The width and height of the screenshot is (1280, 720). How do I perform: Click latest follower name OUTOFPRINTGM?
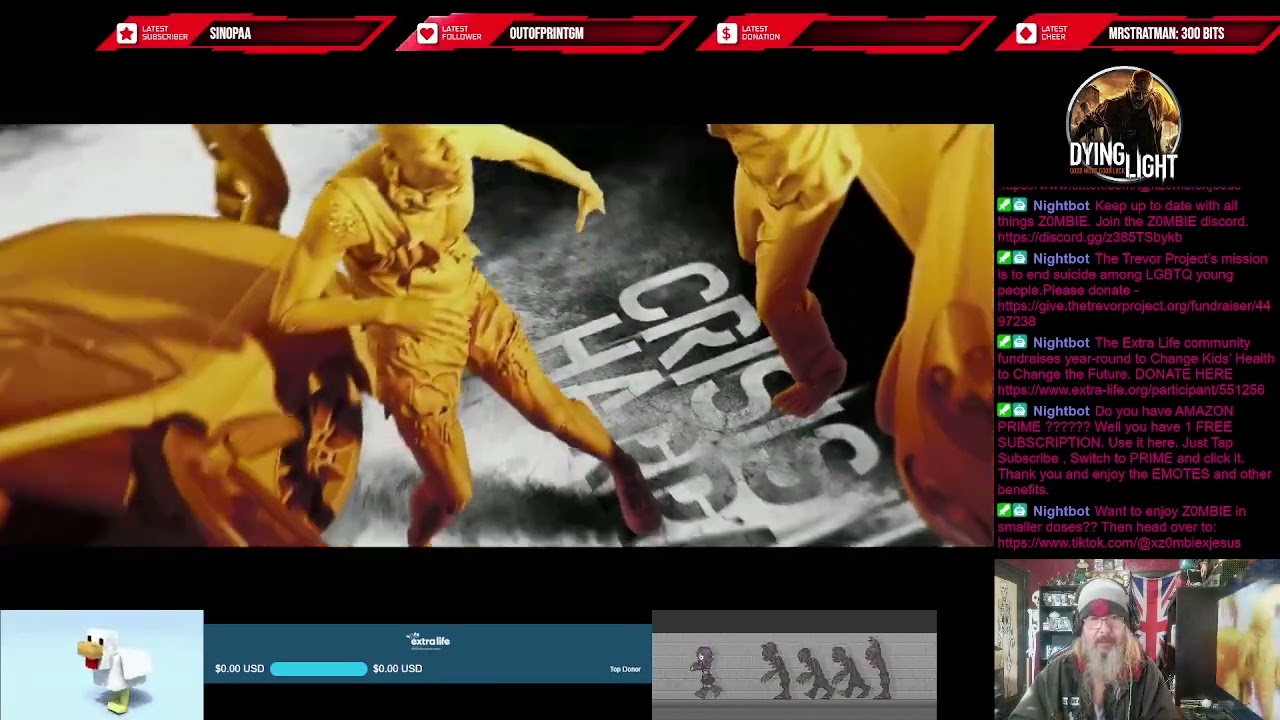point(546,34)
